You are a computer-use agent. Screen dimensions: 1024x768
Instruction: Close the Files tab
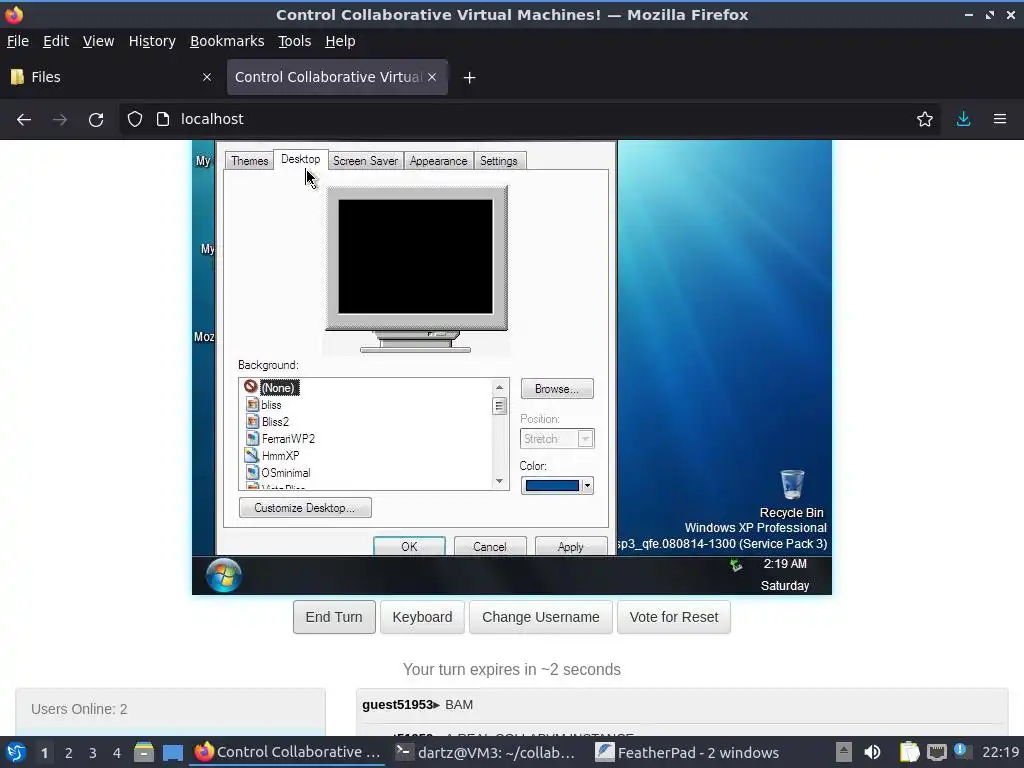pos(206,77)
